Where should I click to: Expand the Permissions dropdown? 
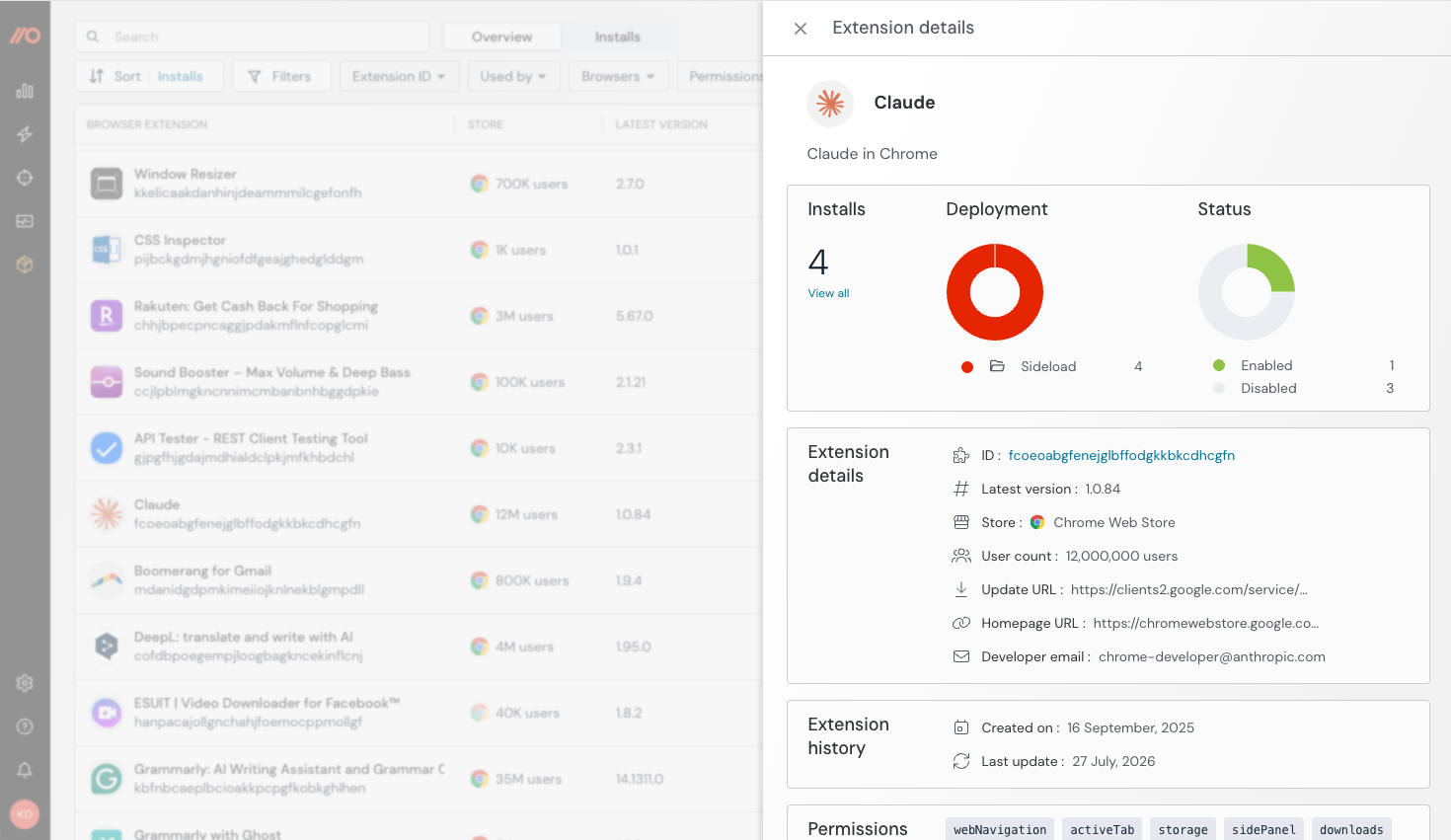721,76
